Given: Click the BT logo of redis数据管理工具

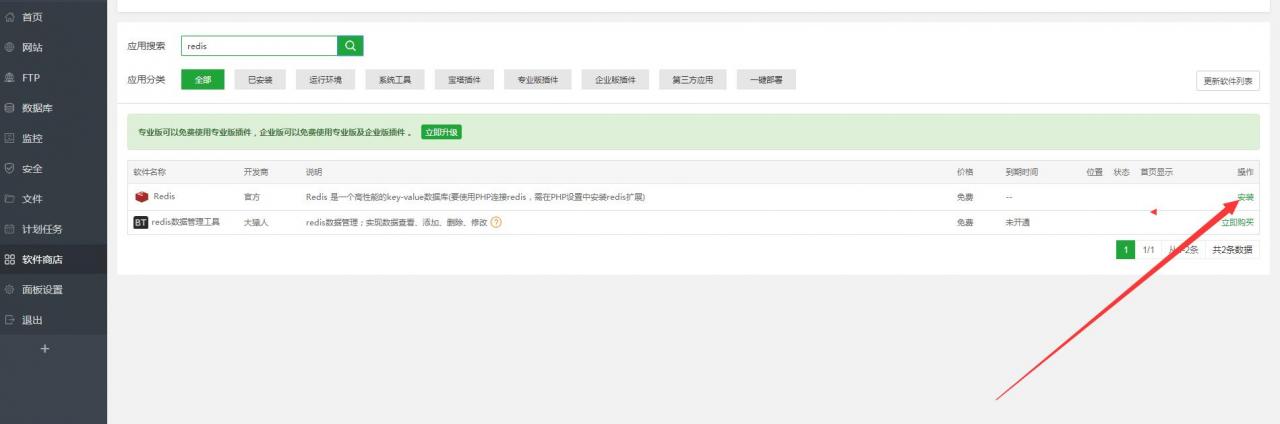Looking at the screenshot, I should (141, 222).
